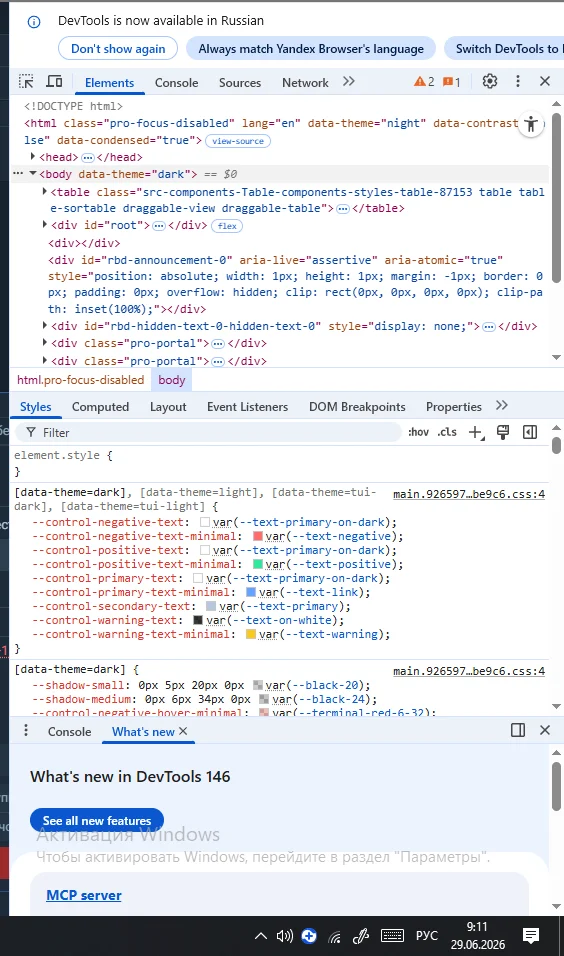Toggle the device toolbar icon
The height and width of the screenshot is (956, 564).
55,82
